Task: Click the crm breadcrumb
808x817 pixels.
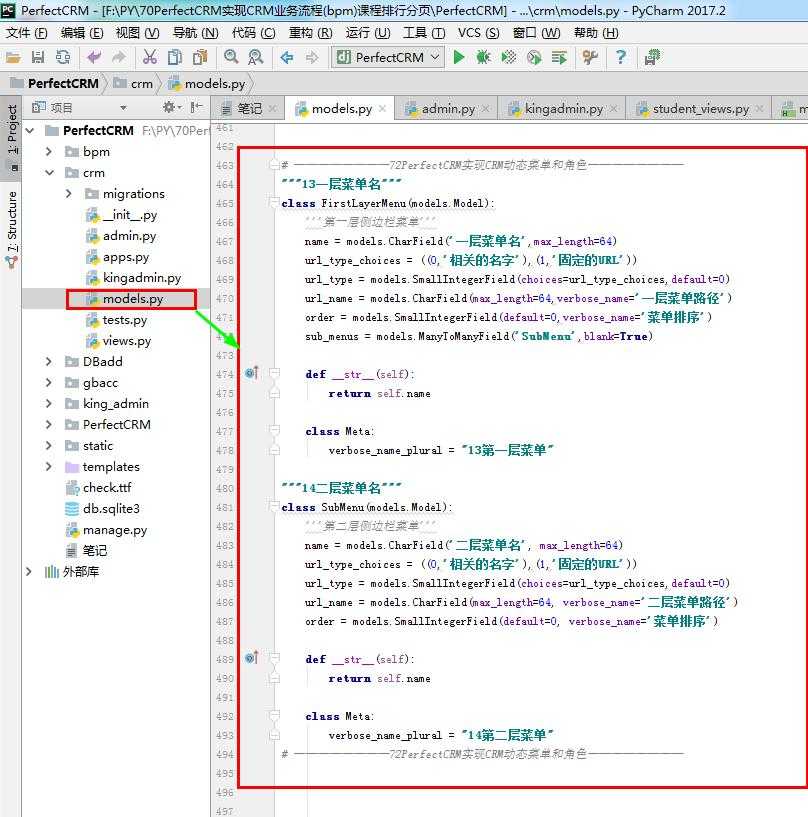Action: pyautogui.click(x=134, y=83)
